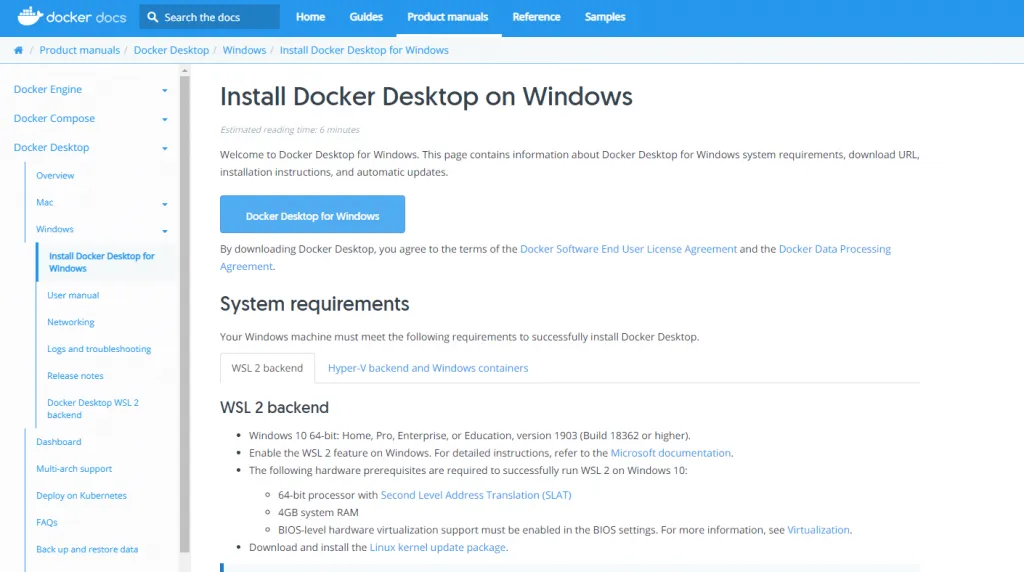Open the Release notes sidebar item
Viewport: 1024px width, 572px height.
pos(75,376)
